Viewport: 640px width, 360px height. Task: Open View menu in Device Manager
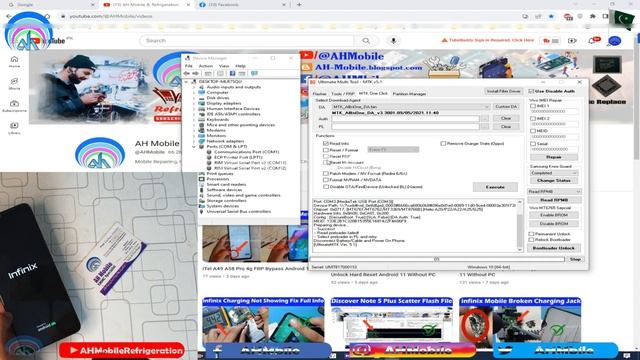(224, 66)
